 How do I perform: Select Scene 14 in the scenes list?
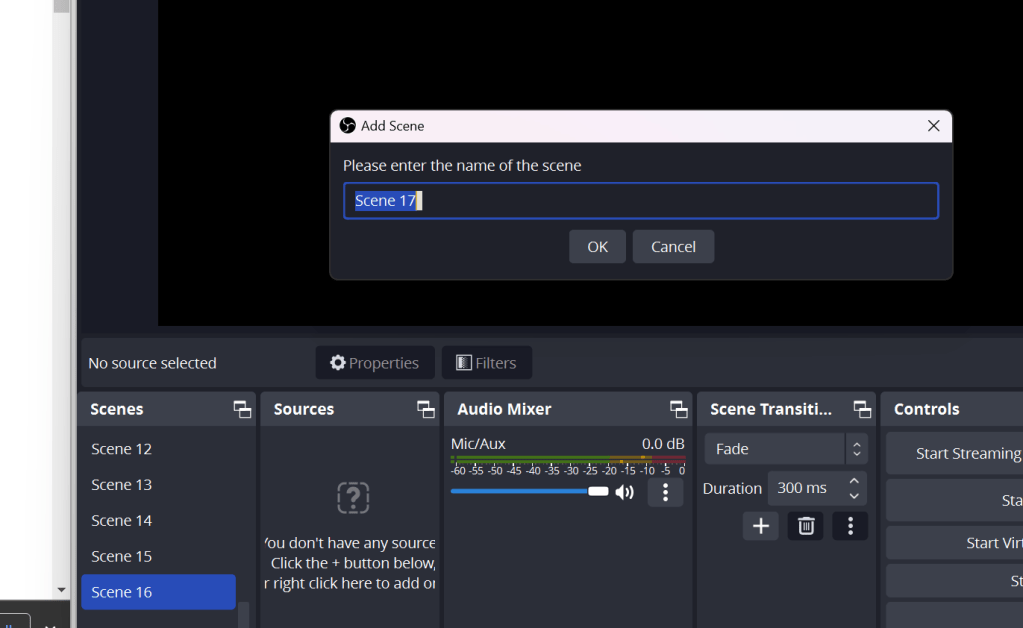158,520
